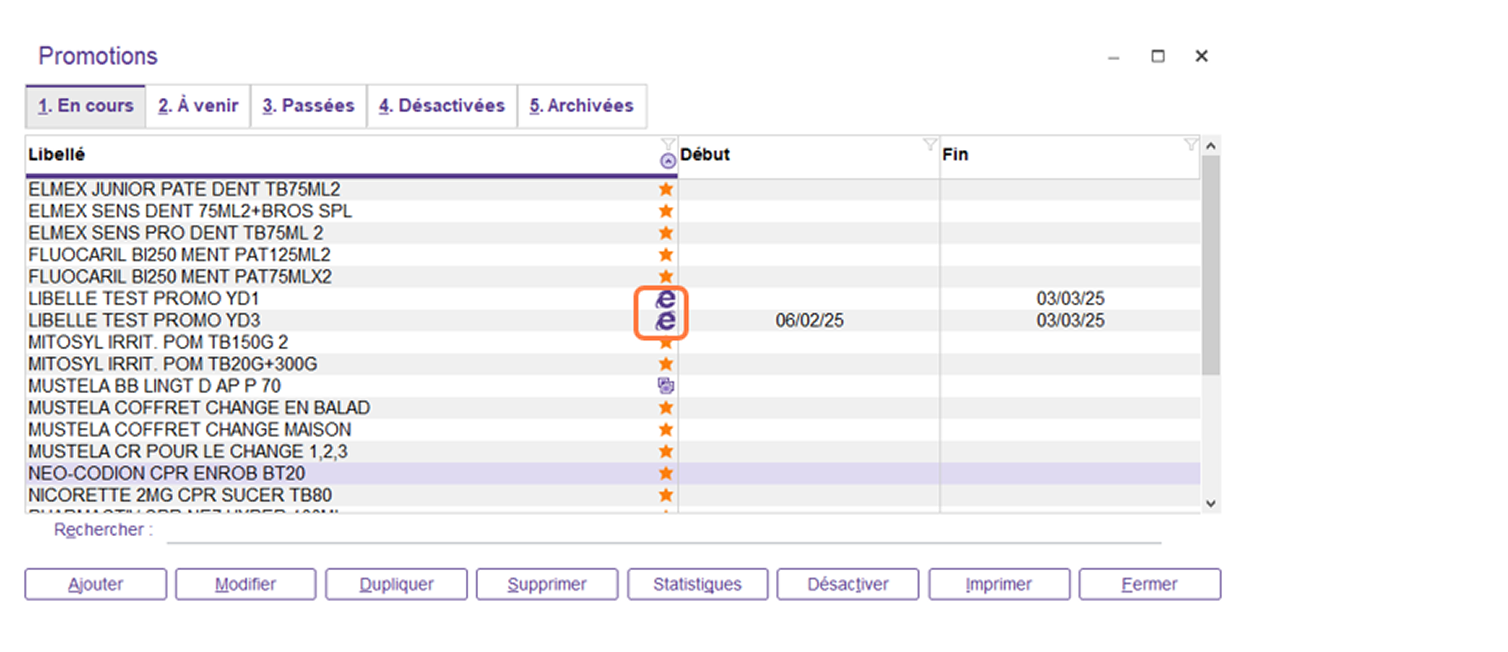Image resolution: width=1508 pixels, height=652 pixels.
Task: Open the filter on the Fin column
Action: (x=1190, y=145)
